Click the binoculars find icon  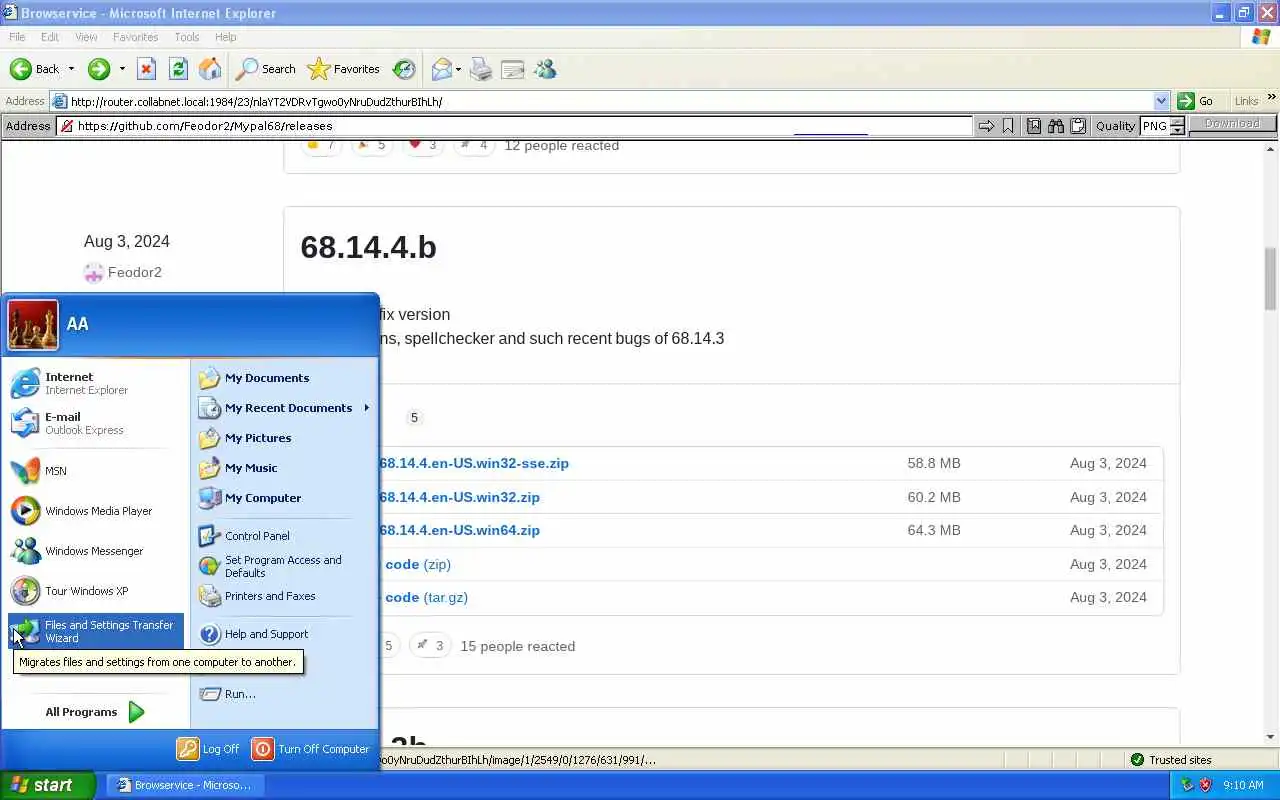[1056, 126]
